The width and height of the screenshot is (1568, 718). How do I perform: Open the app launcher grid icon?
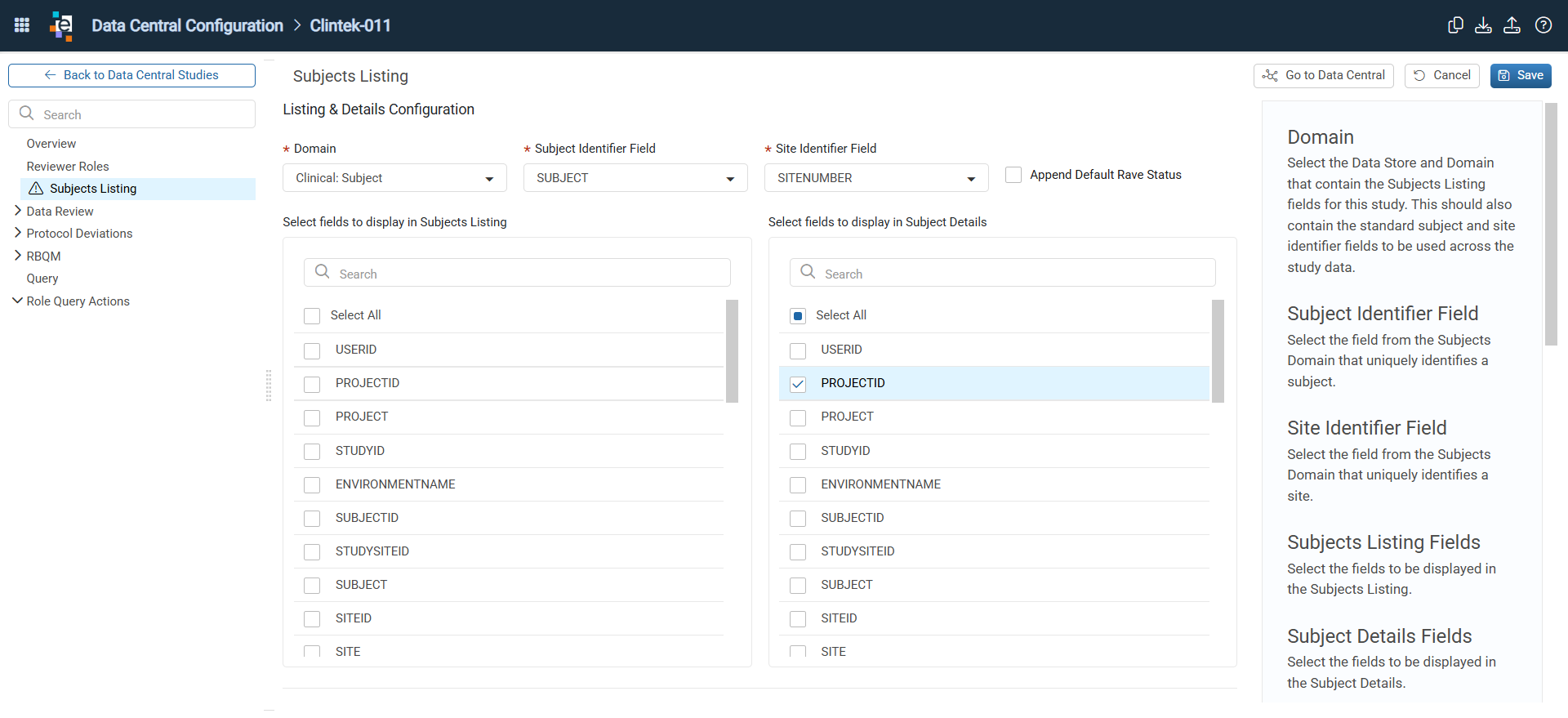[x=22, y=25]
